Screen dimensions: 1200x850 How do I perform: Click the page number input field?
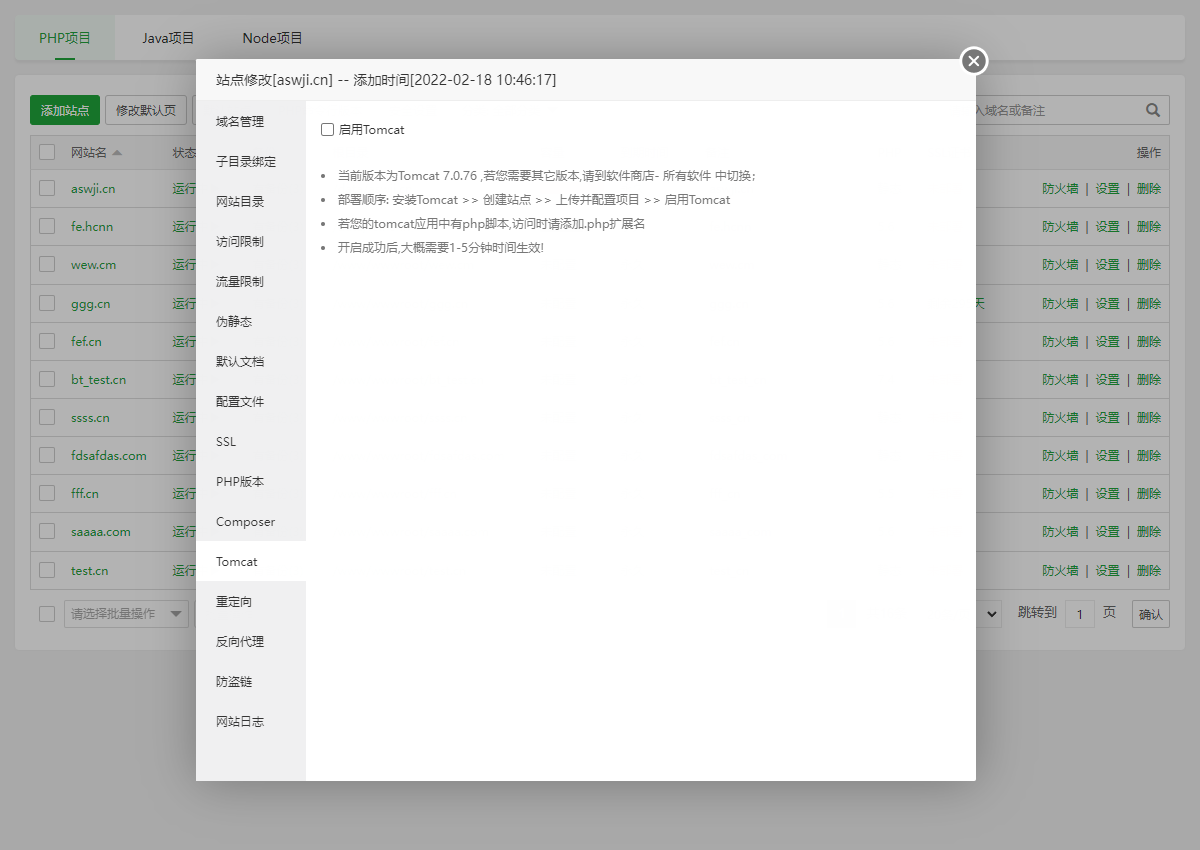[x=1080, y=613]
